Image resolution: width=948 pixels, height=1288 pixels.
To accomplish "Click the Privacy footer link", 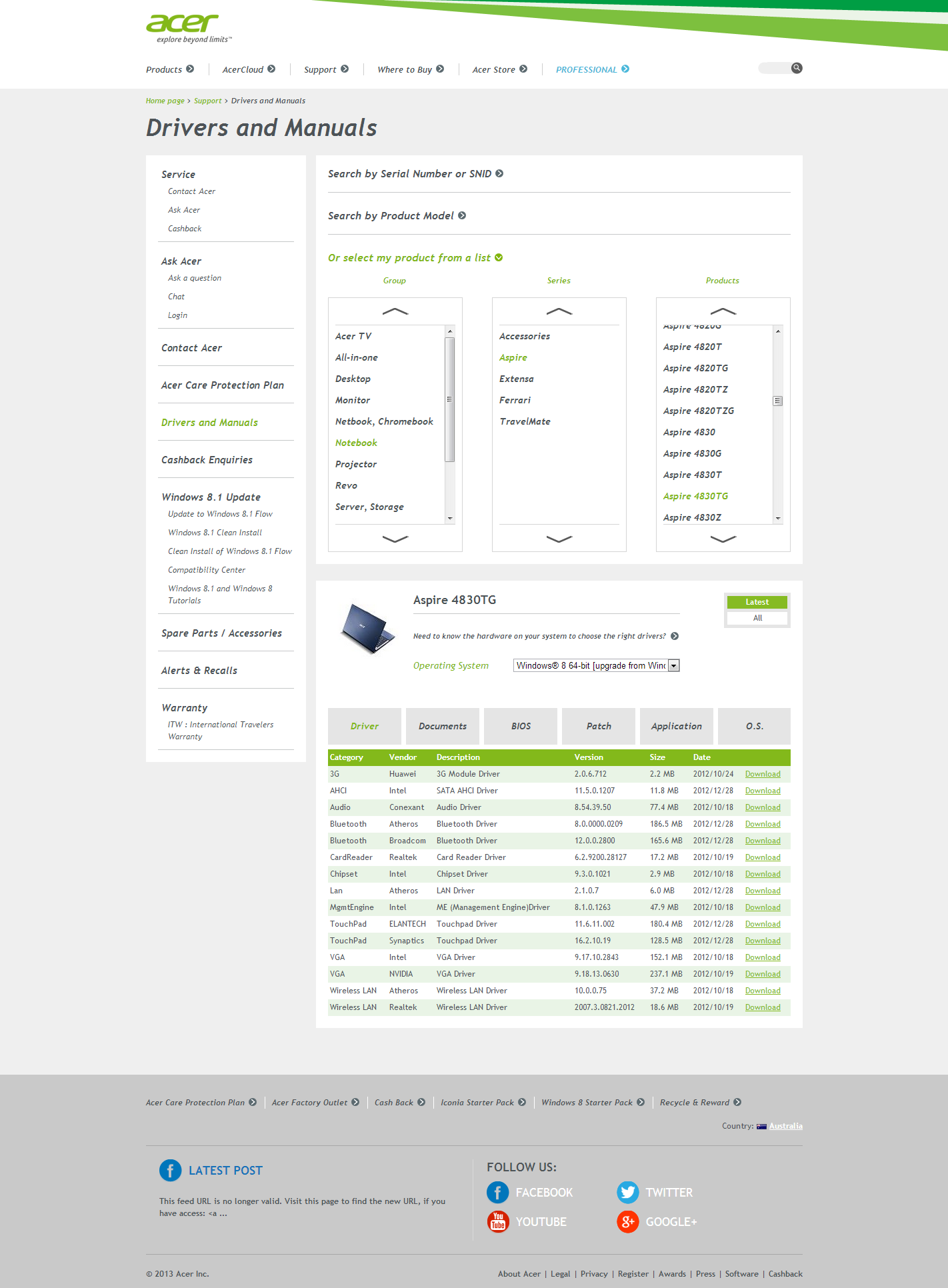I will click(594, 1274).
